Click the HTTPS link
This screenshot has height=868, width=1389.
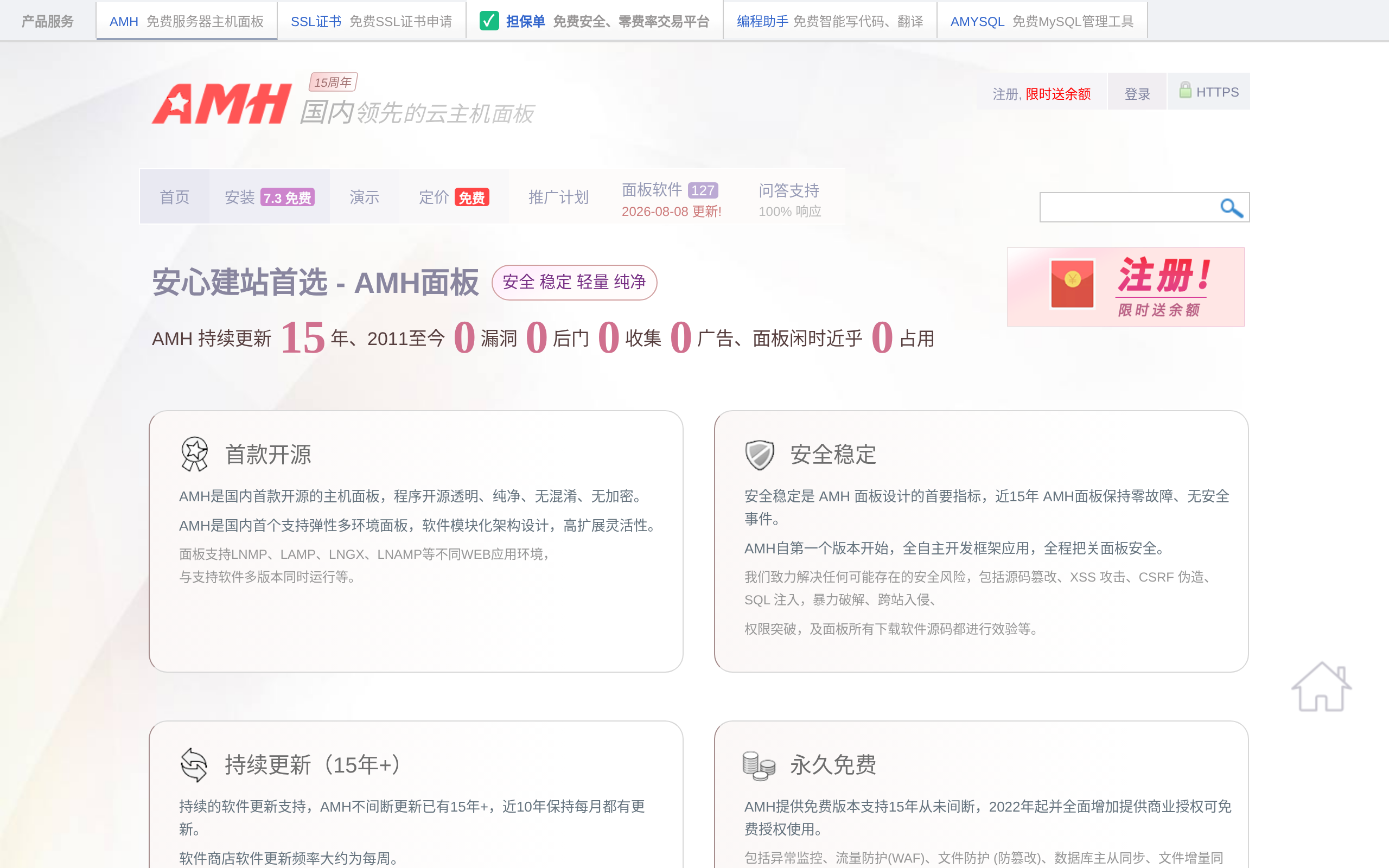point(1209,92)
